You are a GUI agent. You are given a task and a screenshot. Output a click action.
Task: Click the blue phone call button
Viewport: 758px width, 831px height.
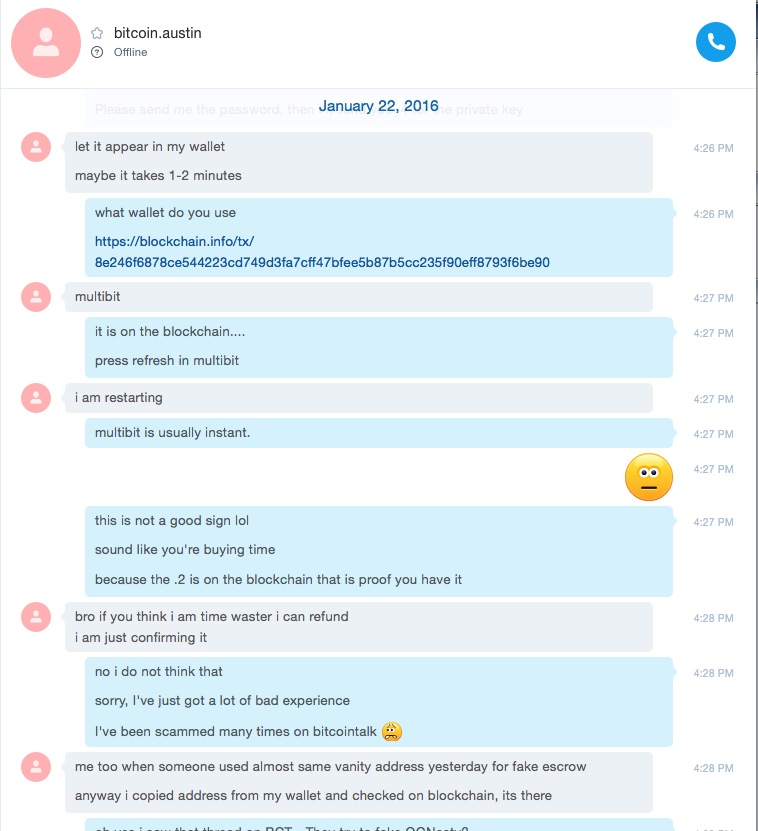(x=716, y=42)
